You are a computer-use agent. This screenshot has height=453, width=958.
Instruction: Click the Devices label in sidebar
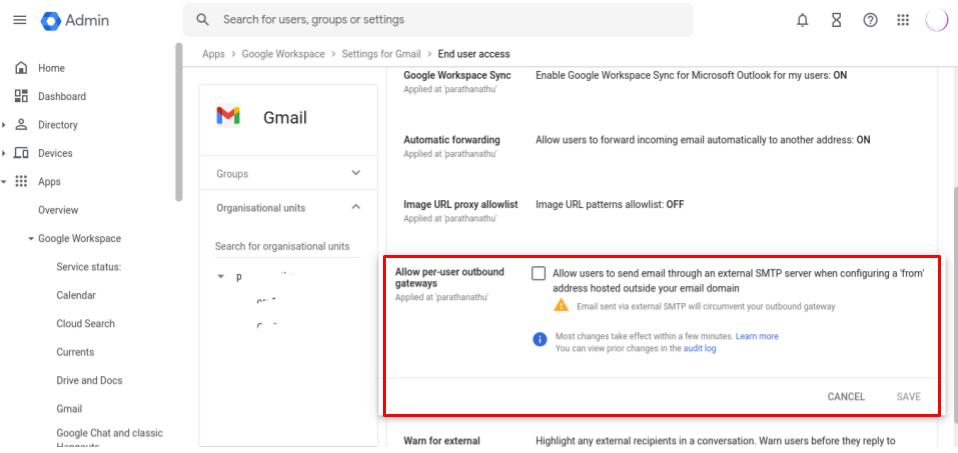point(55,153)
